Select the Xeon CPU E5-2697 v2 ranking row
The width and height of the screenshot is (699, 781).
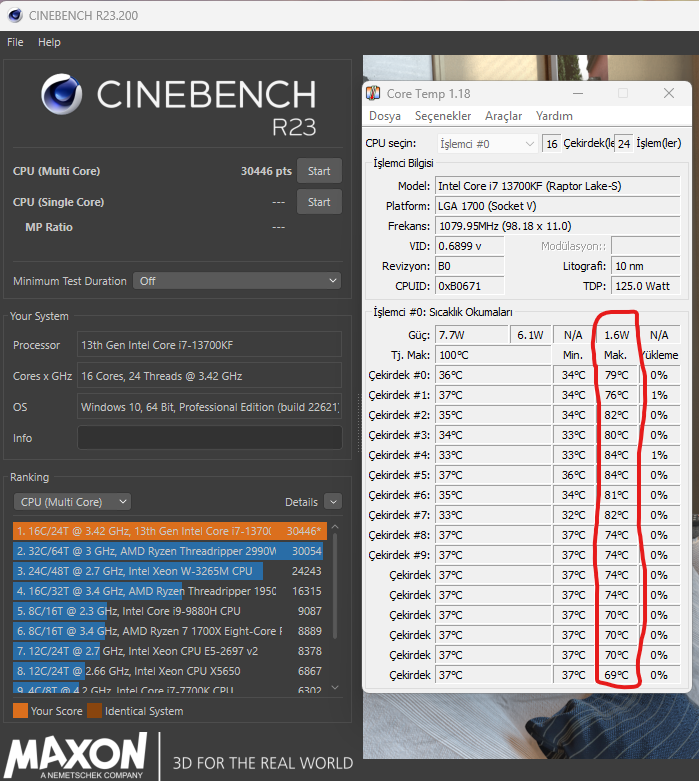coord(170,651)
